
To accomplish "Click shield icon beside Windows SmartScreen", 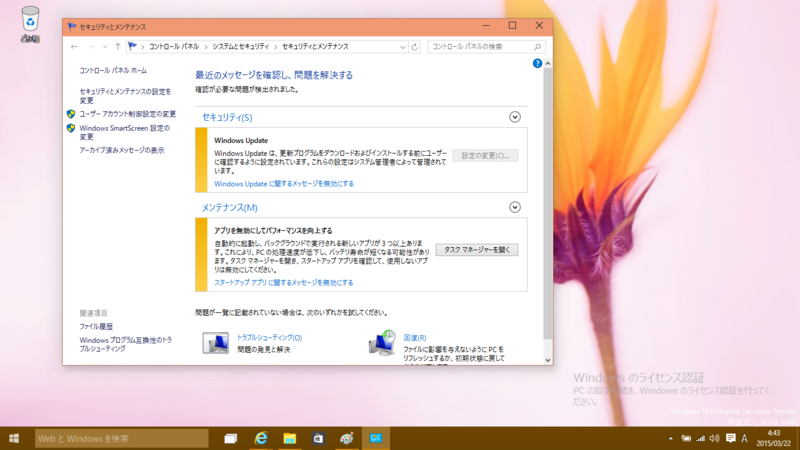I will tap(71, 128).
